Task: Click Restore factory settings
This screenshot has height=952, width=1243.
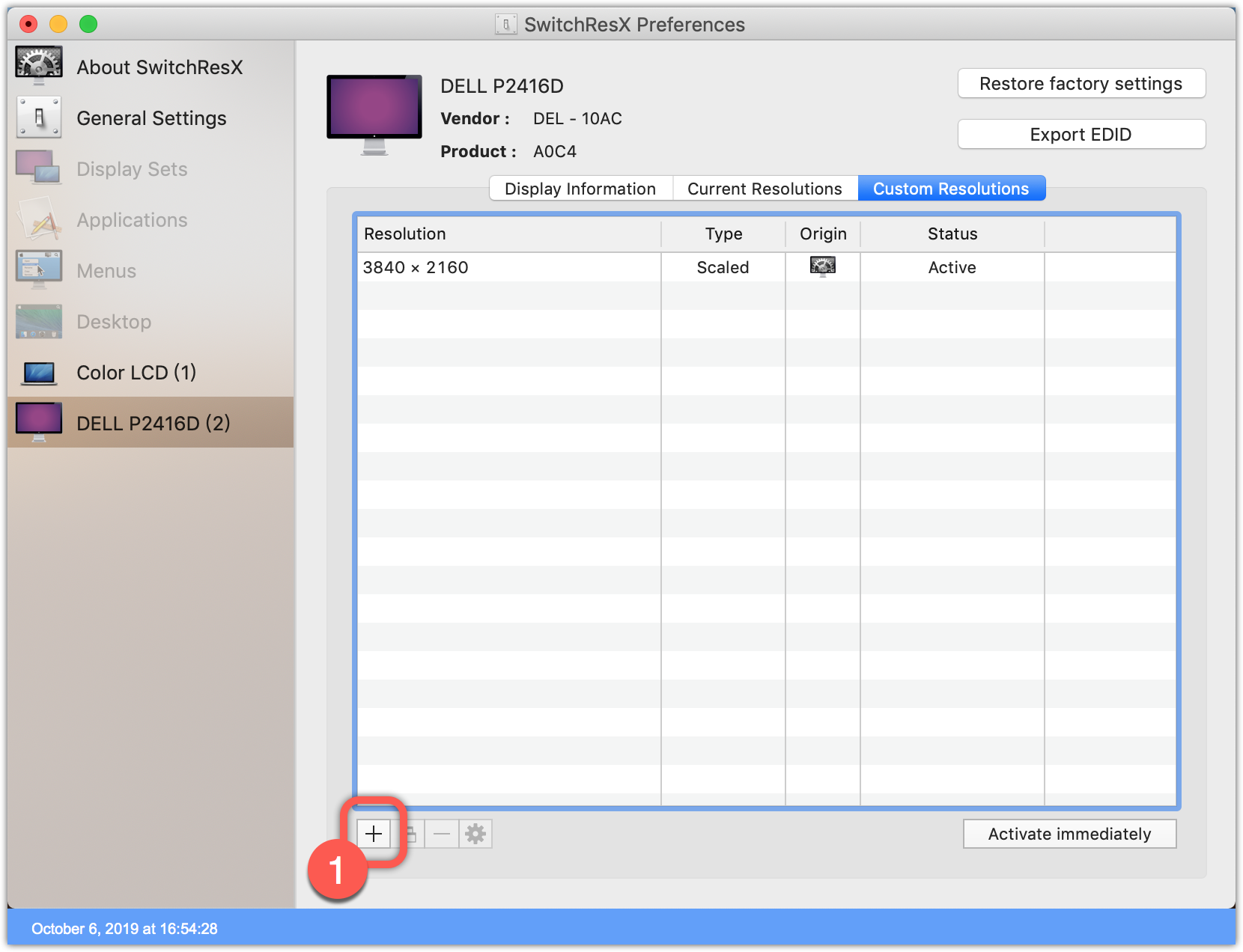Action: [1081, 84]
